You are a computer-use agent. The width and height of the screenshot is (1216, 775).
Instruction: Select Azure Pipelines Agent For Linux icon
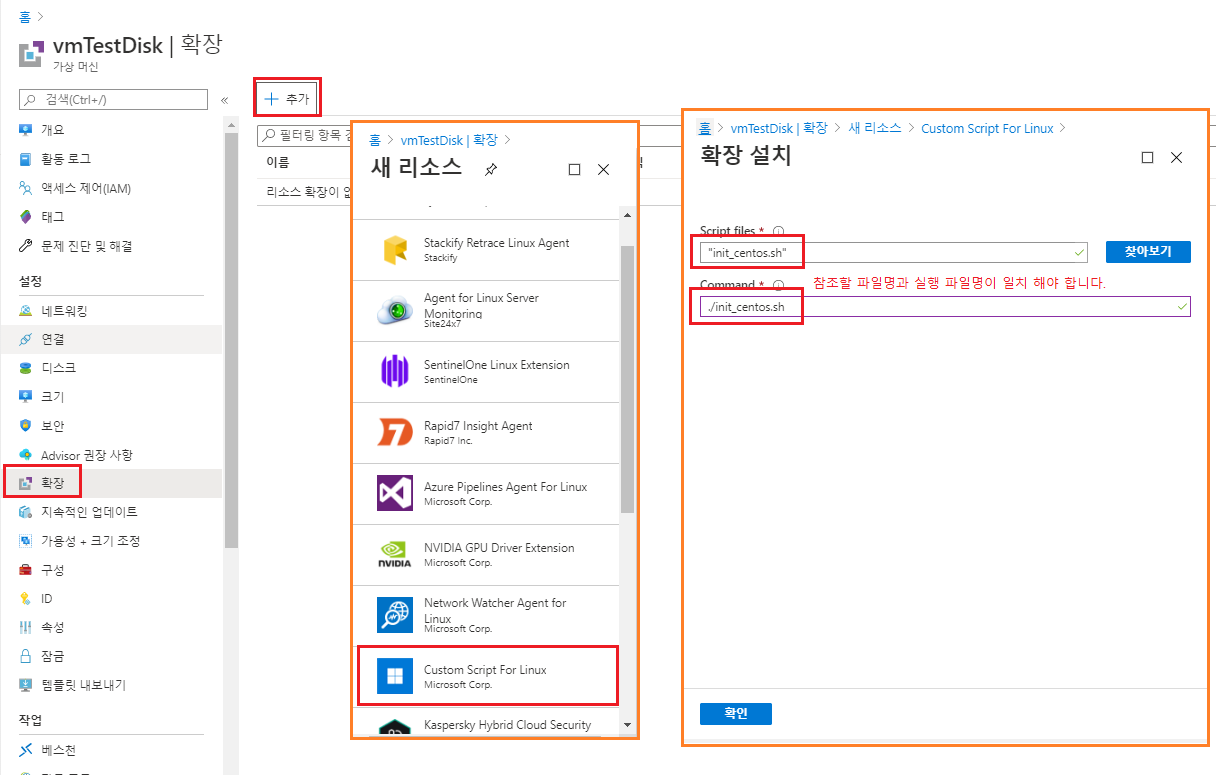point(395,494)
